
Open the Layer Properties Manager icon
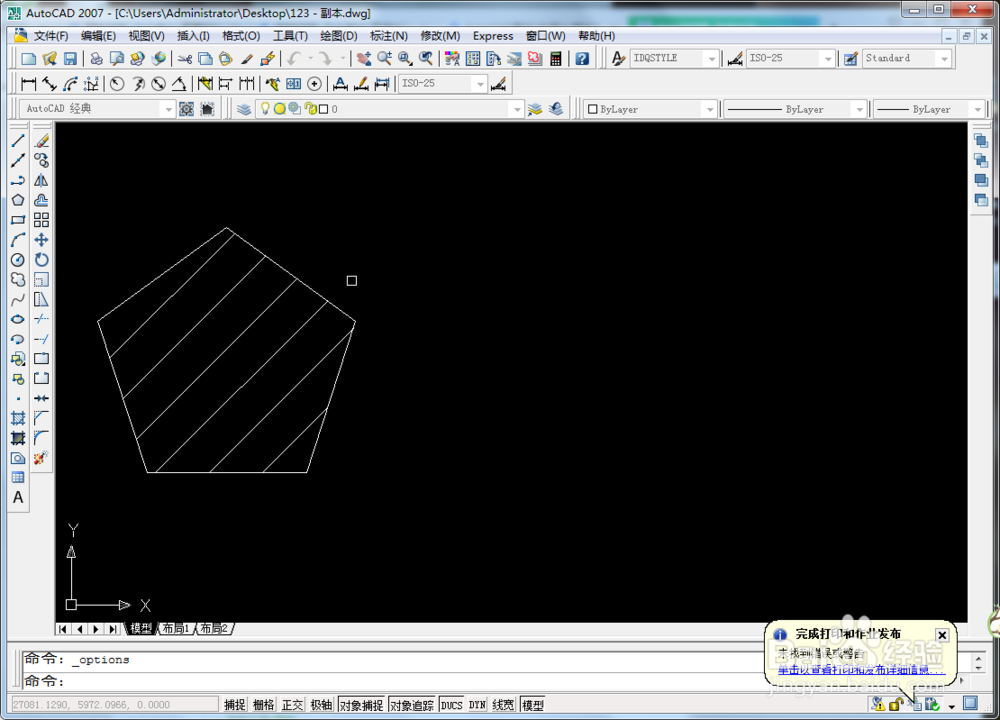coord(244,109)
